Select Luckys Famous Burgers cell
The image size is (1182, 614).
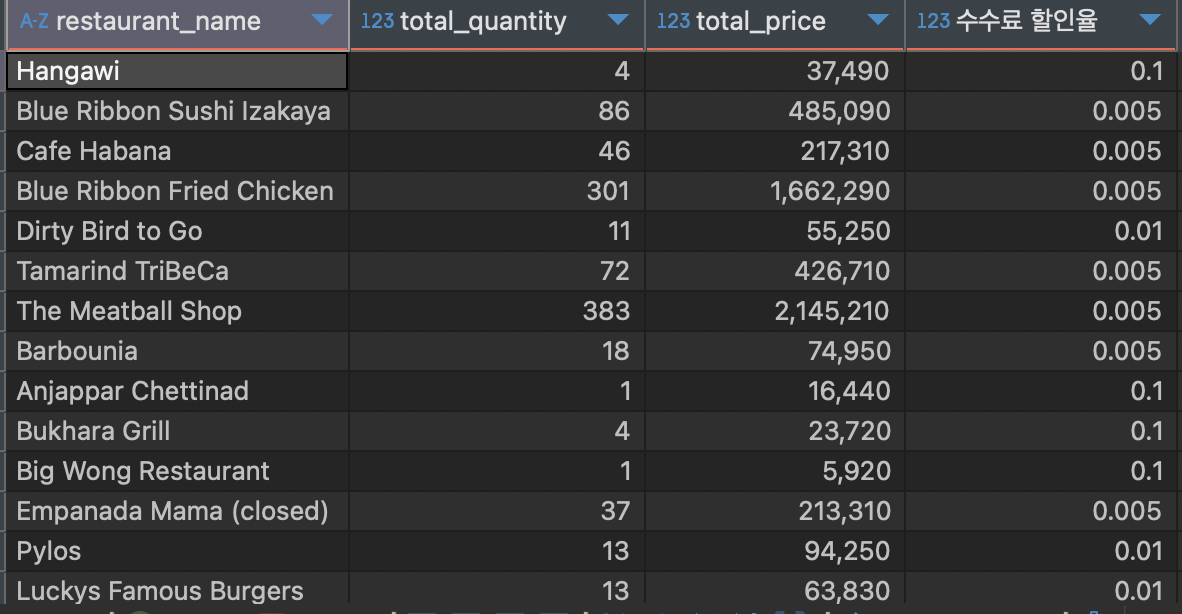point(177,590)
